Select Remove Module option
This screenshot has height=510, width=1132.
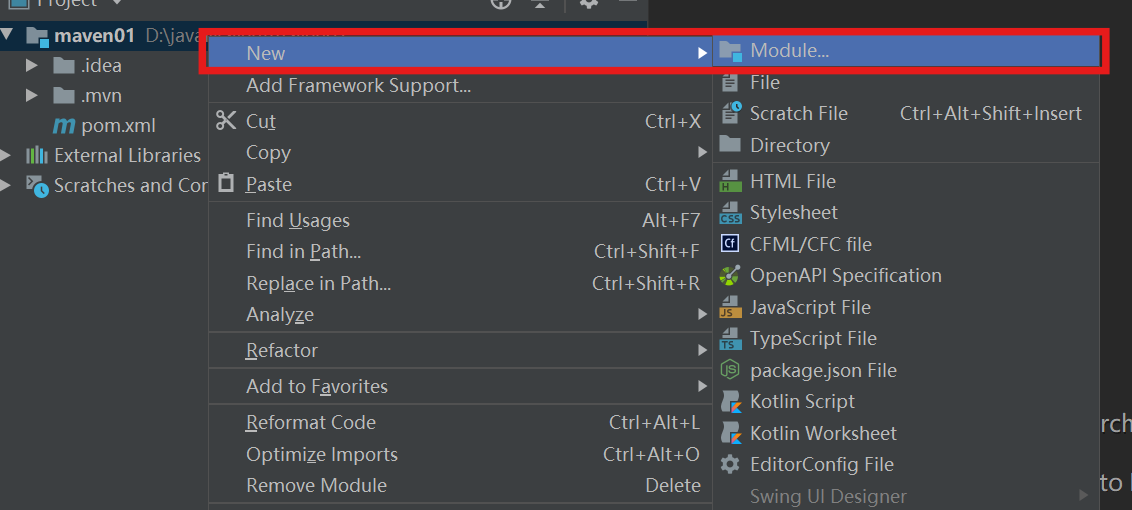click(x=316, y=486)
